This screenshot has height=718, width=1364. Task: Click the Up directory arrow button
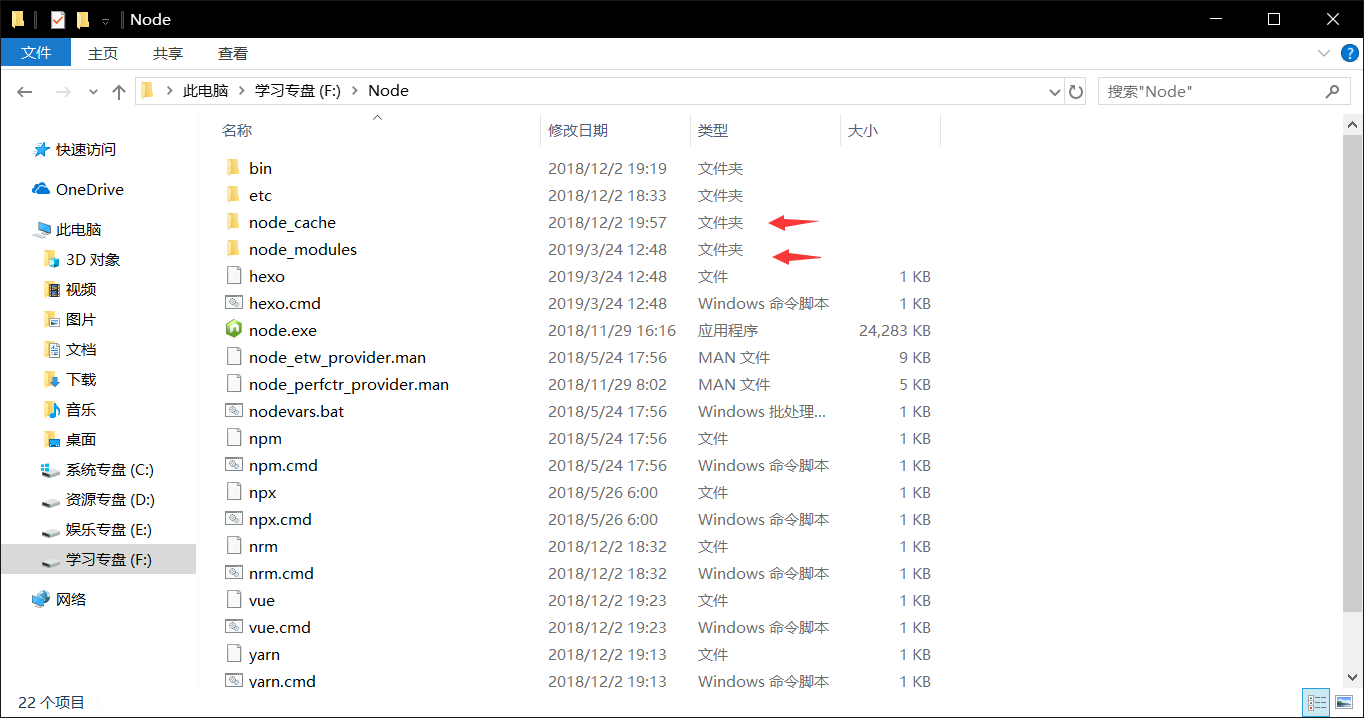[119, 91]
